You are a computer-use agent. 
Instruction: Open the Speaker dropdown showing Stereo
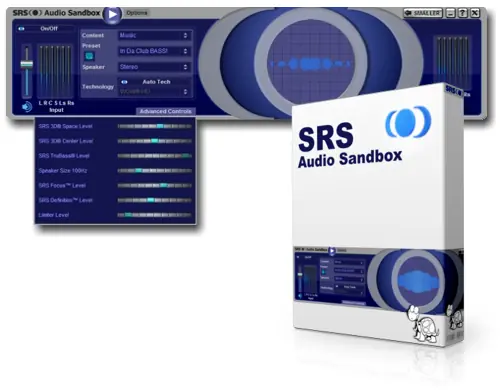pos(155,67)
